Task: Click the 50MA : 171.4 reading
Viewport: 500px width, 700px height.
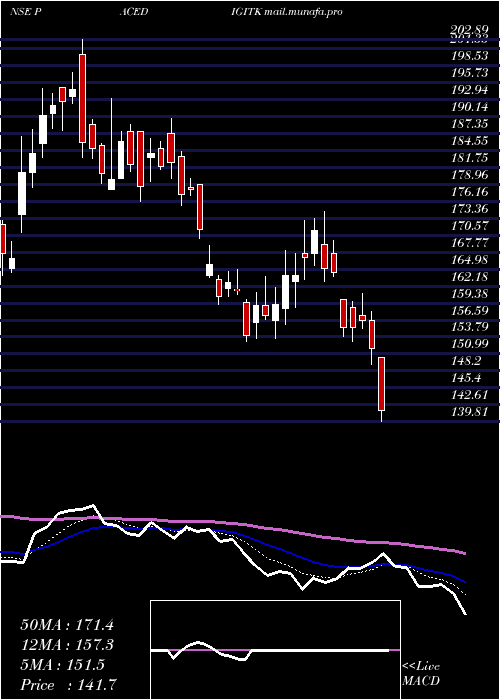Action: (67, 624)
